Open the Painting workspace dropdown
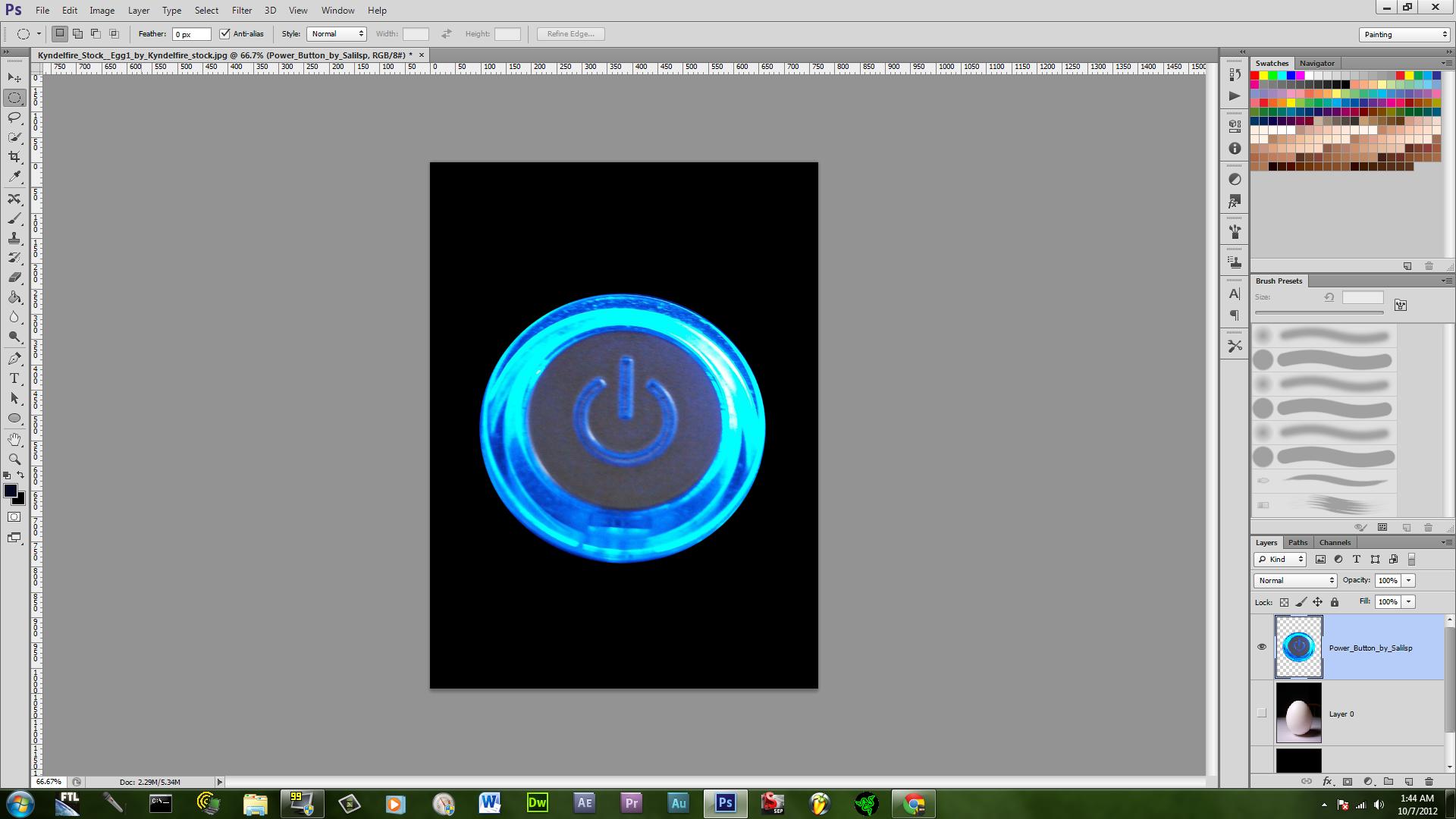This screenshot has width=1456, height=819. point(1404,34)
